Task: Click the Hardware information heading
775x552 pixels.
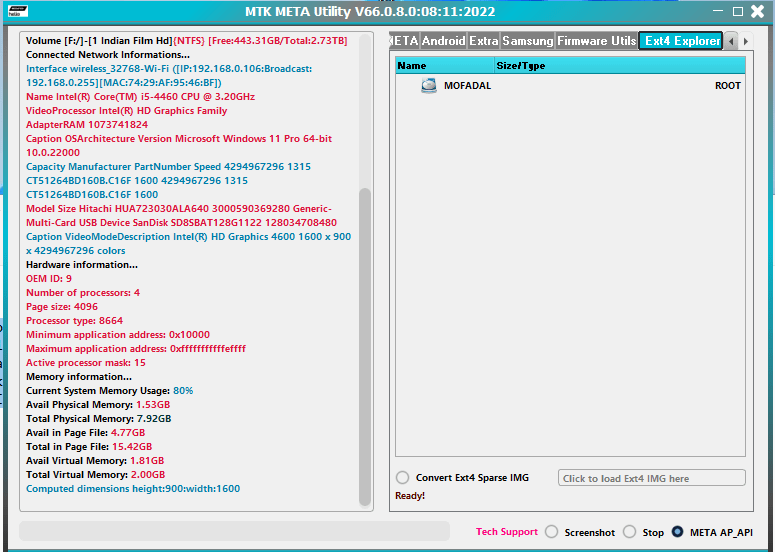Action: coord(82,264)
